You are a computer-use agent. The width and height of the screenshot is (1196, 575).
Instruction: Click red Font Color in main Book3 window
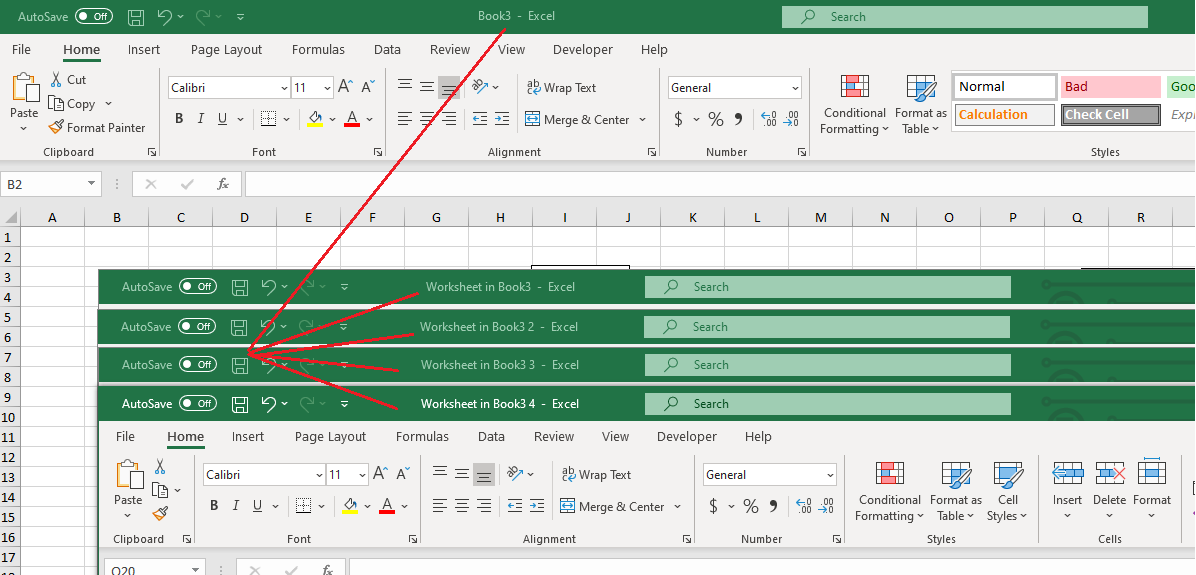[352, 119]
